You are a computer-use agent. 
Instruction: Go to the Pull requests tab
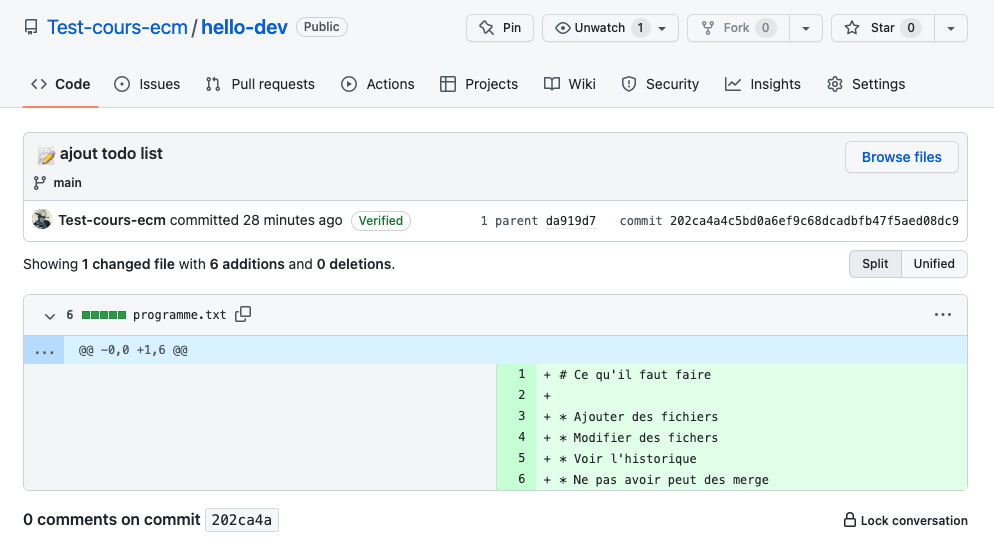coord(260,84)
